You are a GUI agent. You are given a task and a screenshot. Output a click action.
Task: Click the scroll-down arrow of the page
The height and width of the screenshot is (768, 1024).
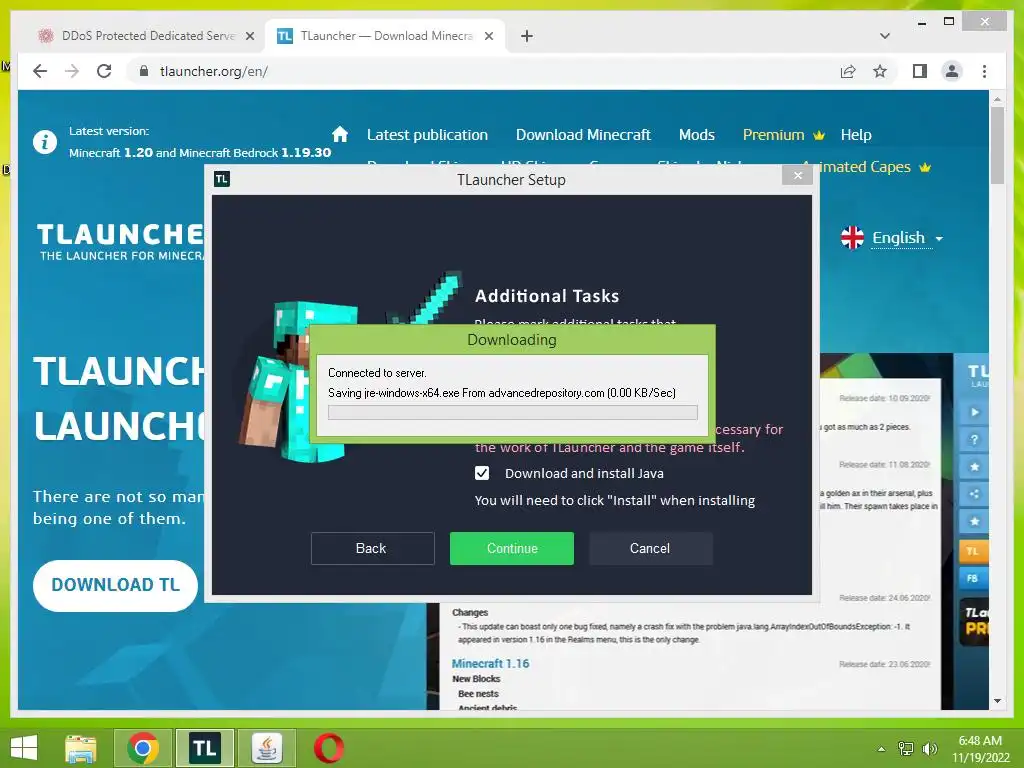pyautogui.click(x=997, y=701)
